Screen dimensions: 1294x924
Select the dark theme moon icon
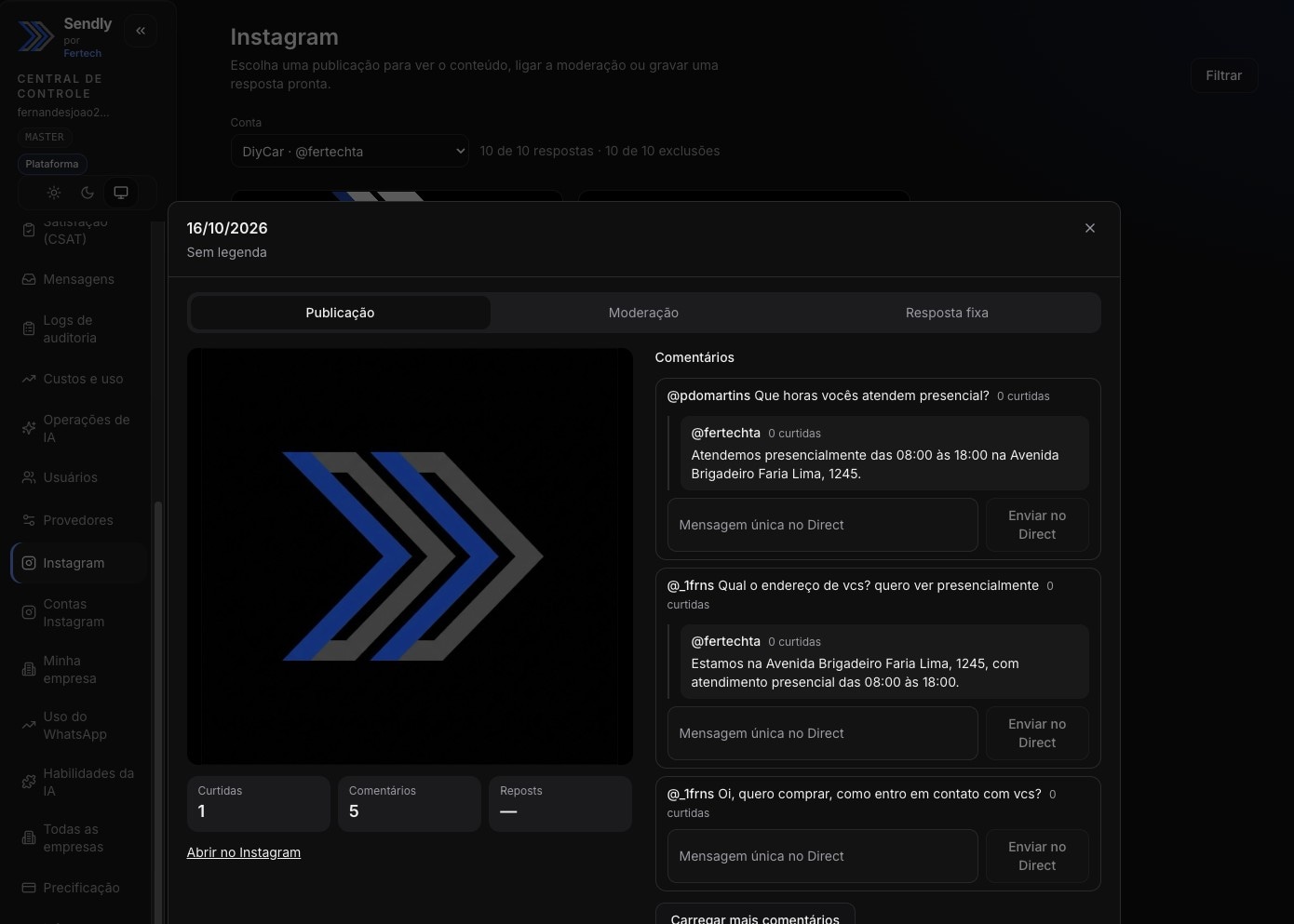pyautogui.click(x=88, y=193)
